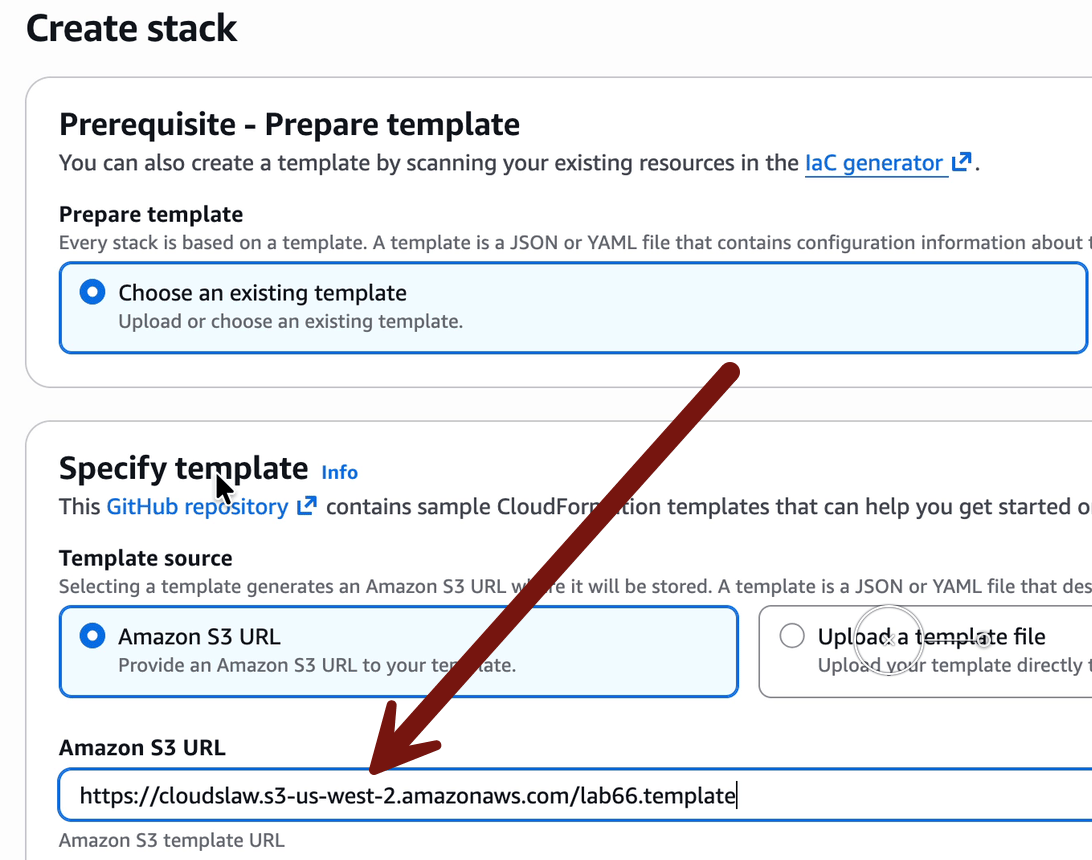The height and width of the screenshot is (860, 1092).
Task: Click the 'Prerequisite - Prepare template' heading
Action: click(x=289, y=124)
